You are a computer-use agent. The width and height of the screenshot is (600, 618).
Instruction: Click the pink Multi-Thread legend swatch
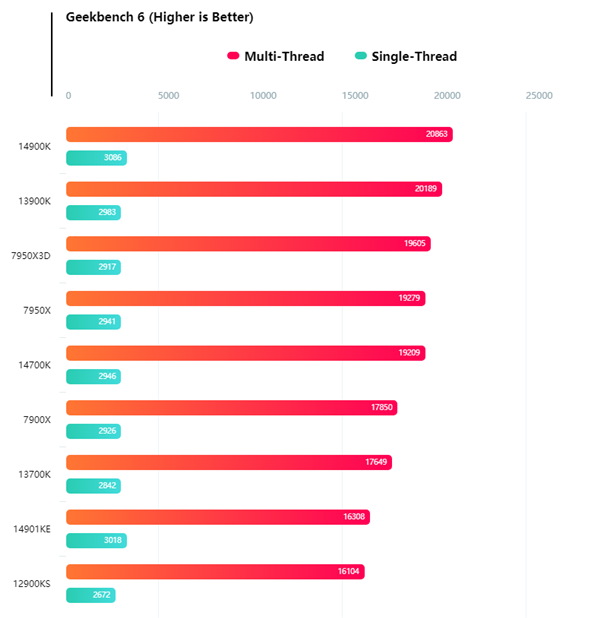coord(233,57)
